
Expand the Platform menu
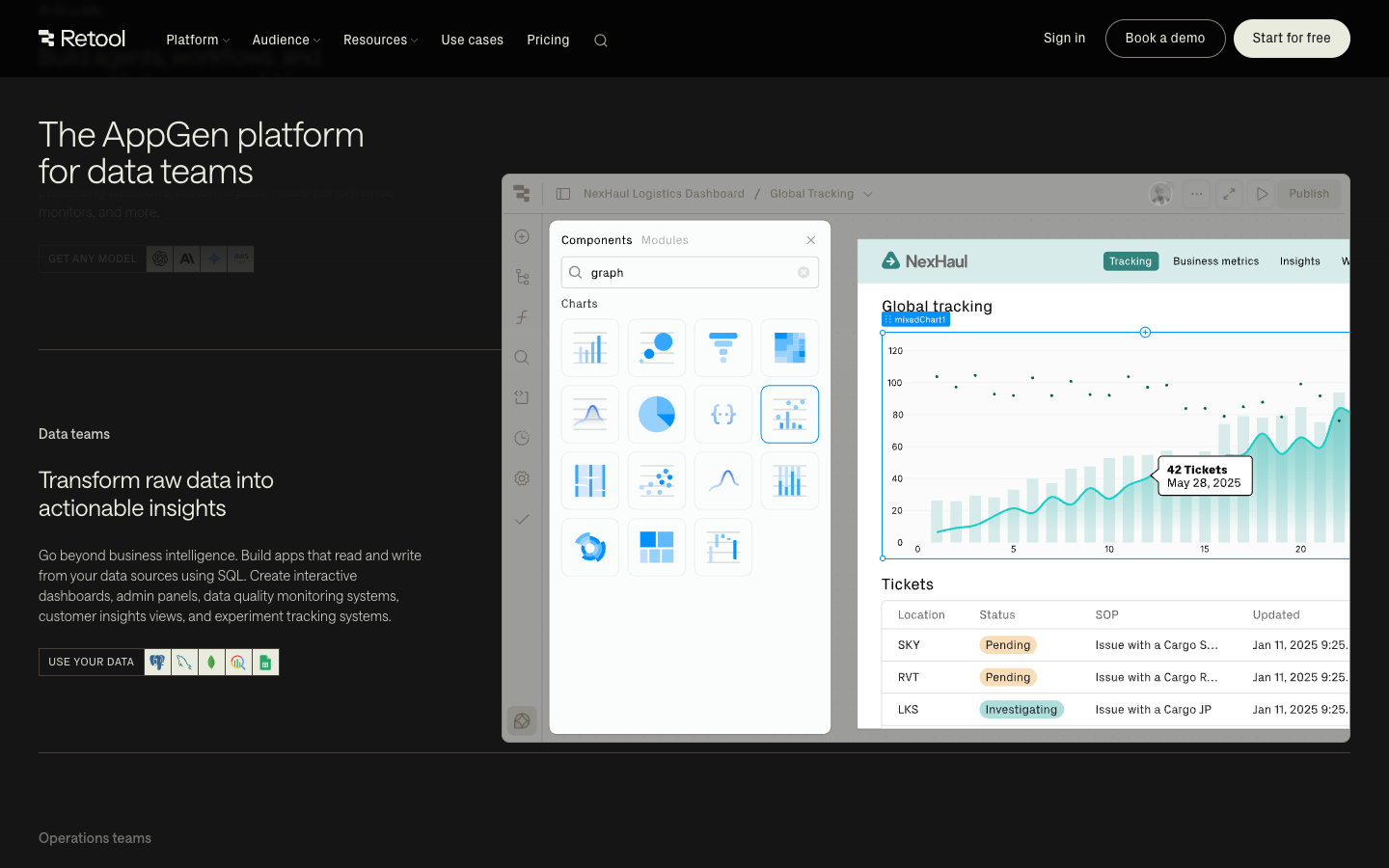(198, 40)
